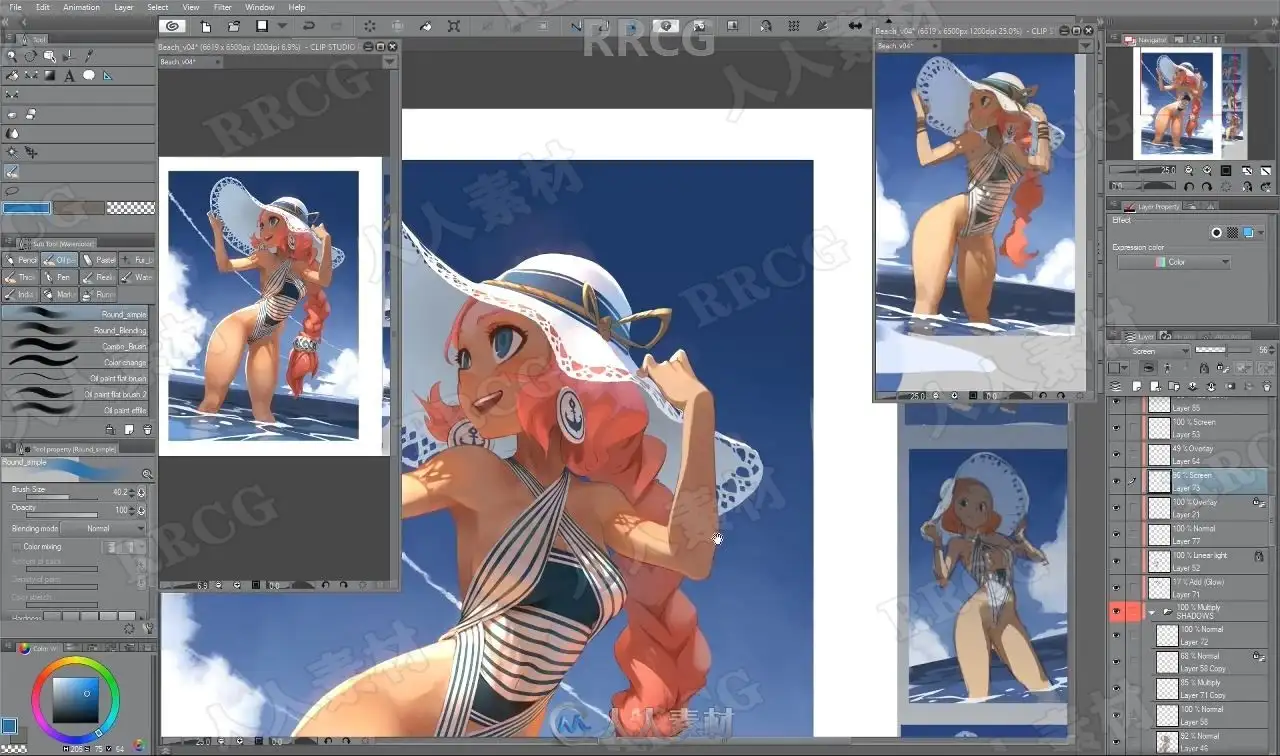Hide the SHADOWS folder
Image resolution: width=1280 pixels, height=756 pixels.
click(1117, 612)
